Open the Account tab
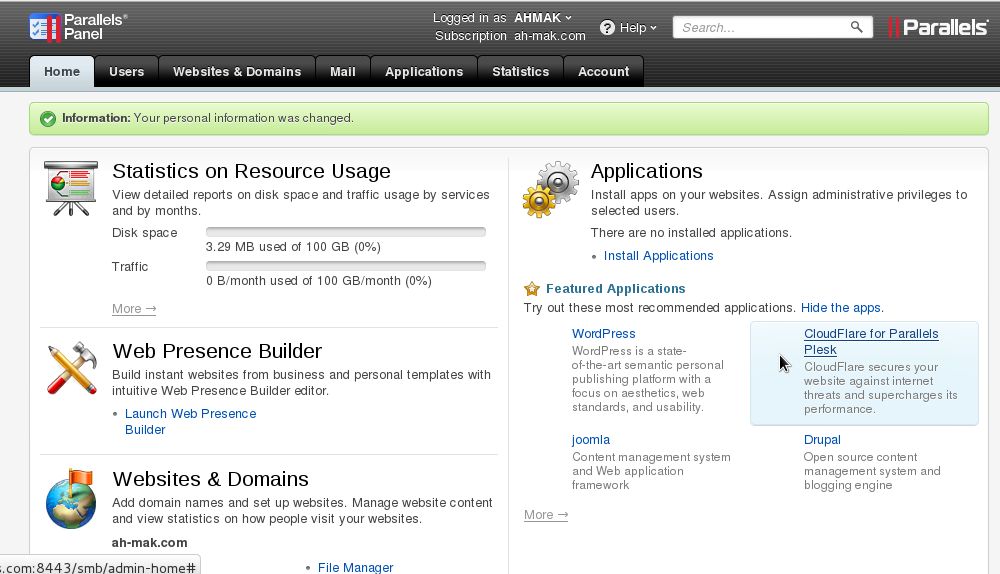The width and height of the screenshot is (1000, 574). (603, 71)
